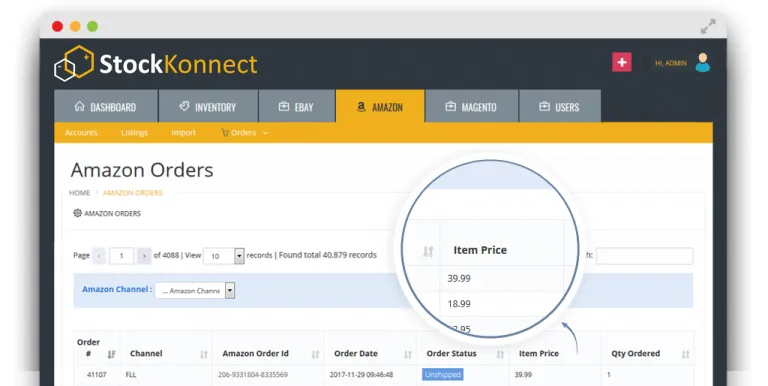Viewport: 768px width, 386px height.
Task: Open the records per page dropdown
Action: pos(224,256)
